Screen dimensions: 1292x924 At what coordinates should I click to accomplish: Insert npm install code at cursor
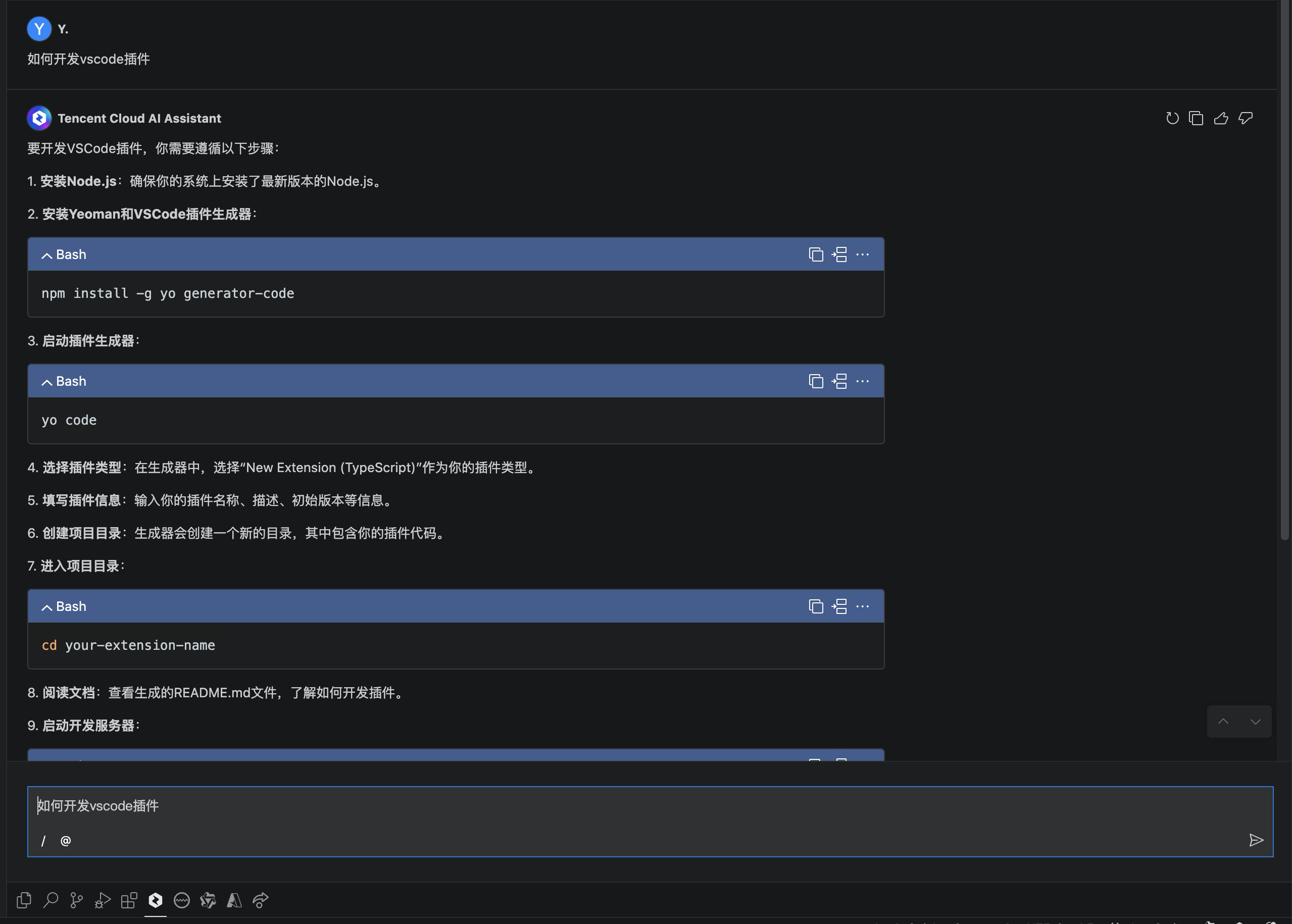pyautogui.click(x=839, y=254)
